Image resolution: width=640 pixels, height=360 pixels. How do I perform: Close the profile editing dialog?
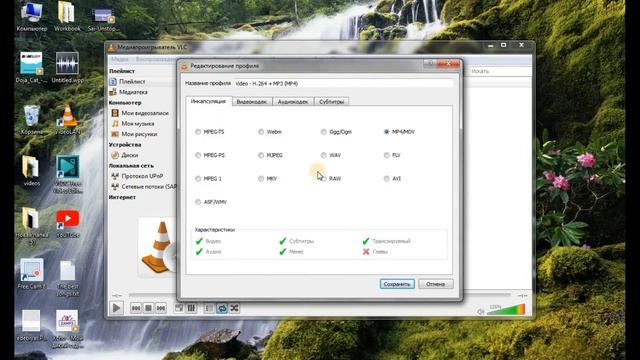coord(448,64)
